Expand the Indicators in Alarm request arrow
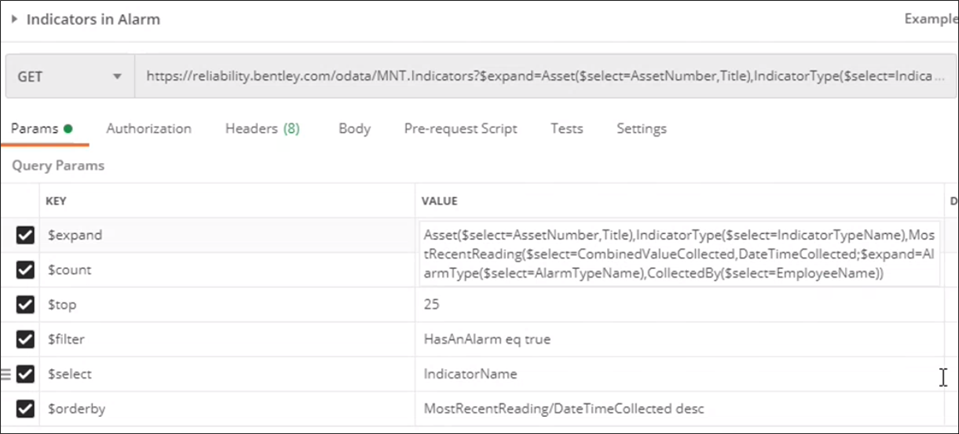This screenshot has width=959, height=434. pos(15,19)
